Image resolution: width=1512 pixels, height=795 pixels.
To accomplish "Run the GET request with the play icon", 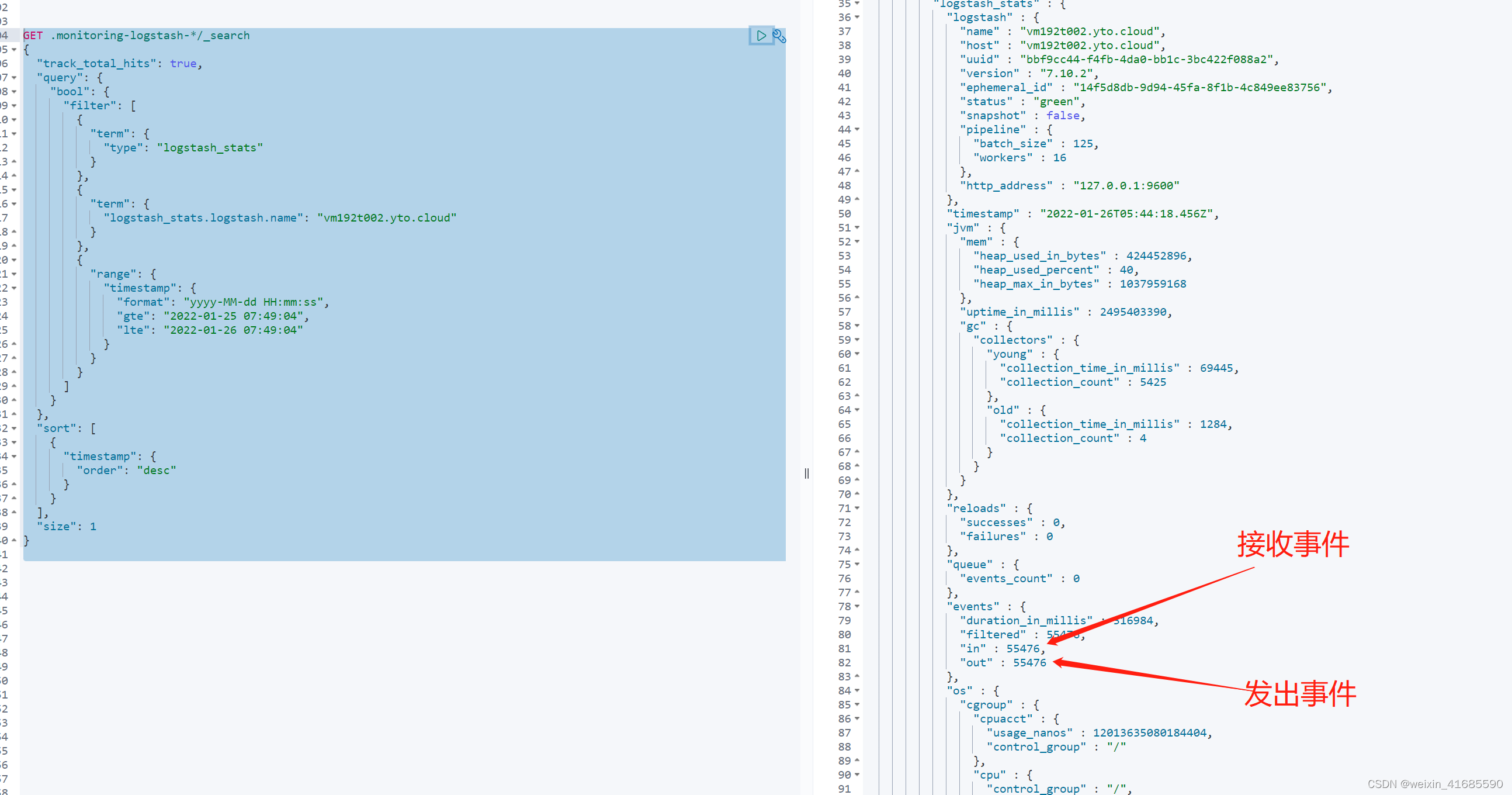I will pos(761,35).
